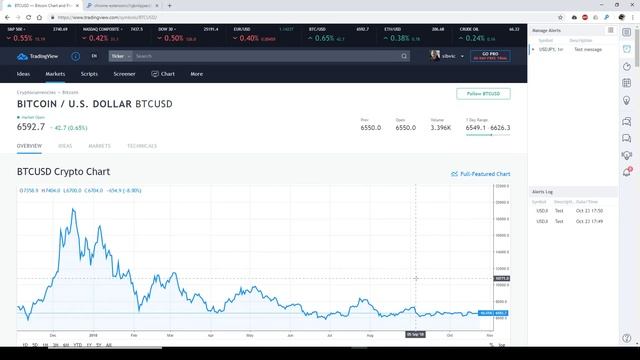Click the red adblock extension icon

pyautogui.click(x=585, y=17)
